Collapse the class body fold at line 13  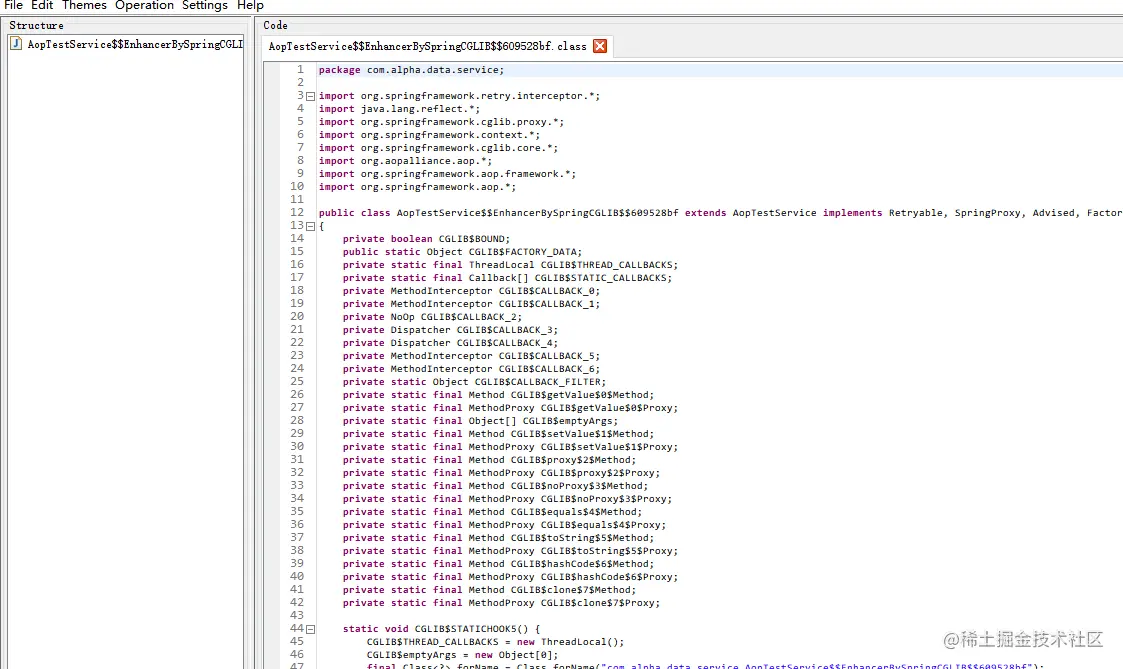310,226
